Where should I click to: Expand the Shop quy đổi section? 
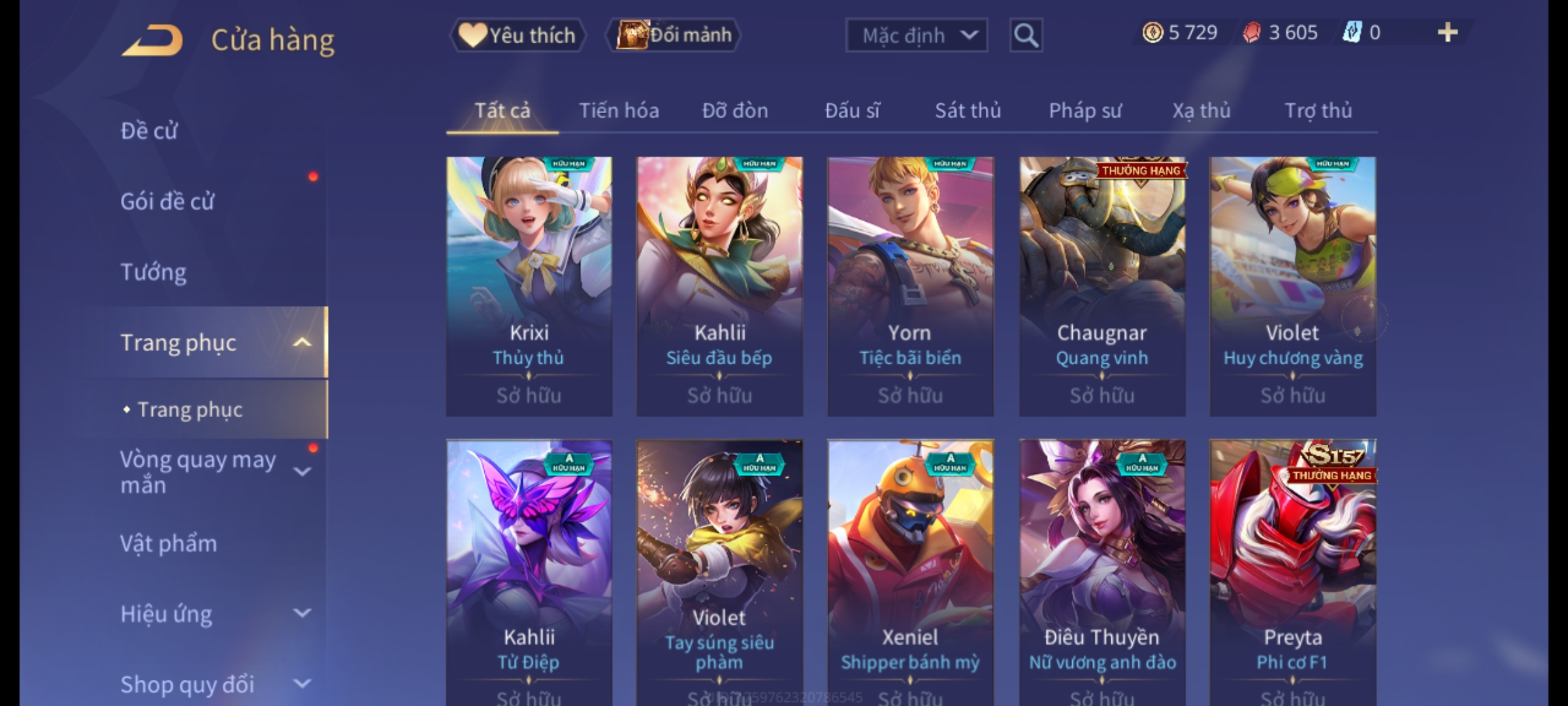[x=302, y=684]
